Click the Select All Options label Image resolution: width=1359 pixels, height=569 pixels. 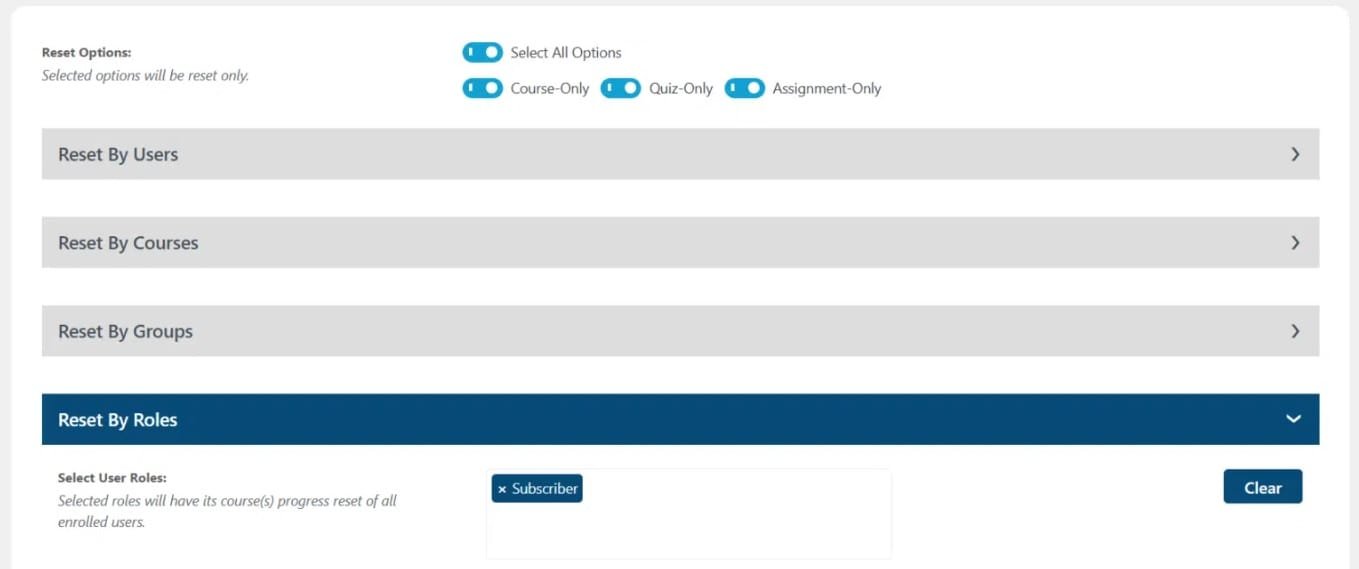coord(566,52)
